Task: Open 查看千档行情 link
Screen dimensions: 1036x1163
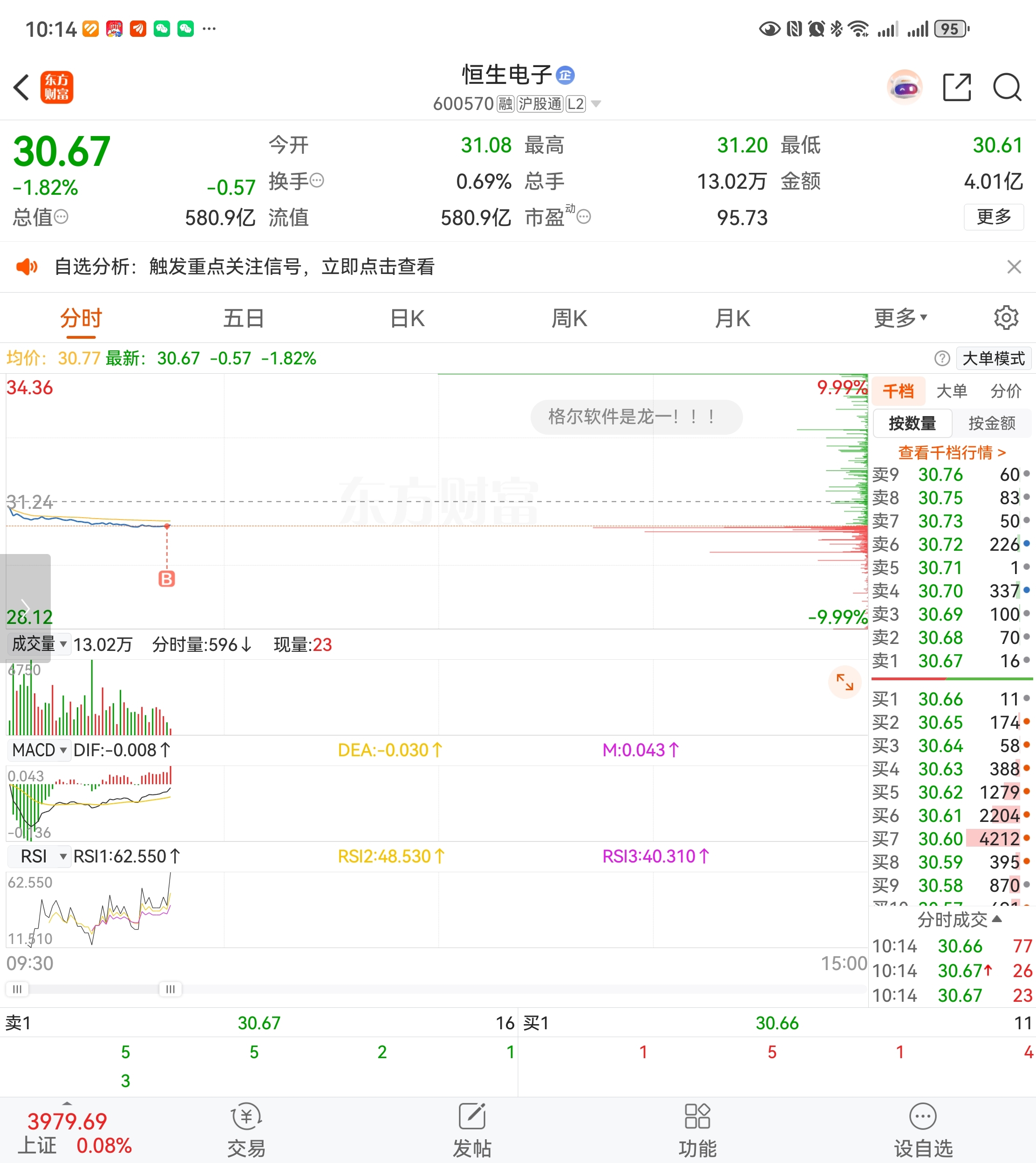Action: [951, 452]
